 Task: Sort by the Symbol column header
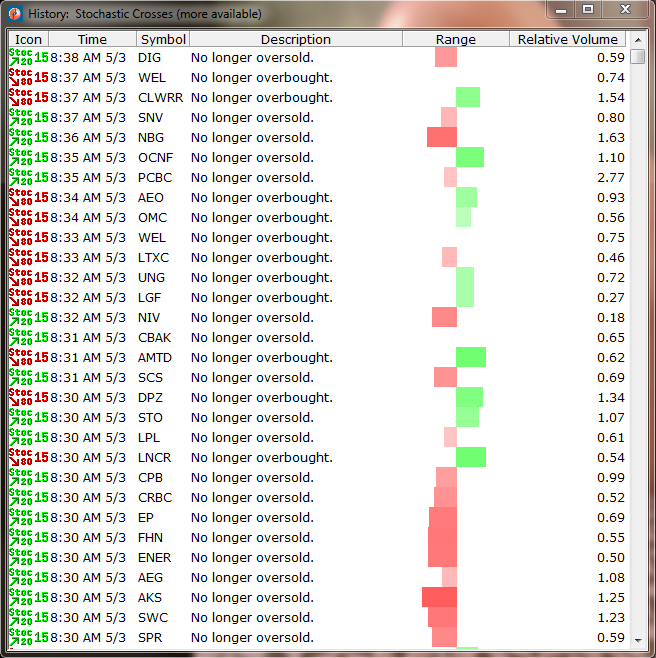[163, 39]
